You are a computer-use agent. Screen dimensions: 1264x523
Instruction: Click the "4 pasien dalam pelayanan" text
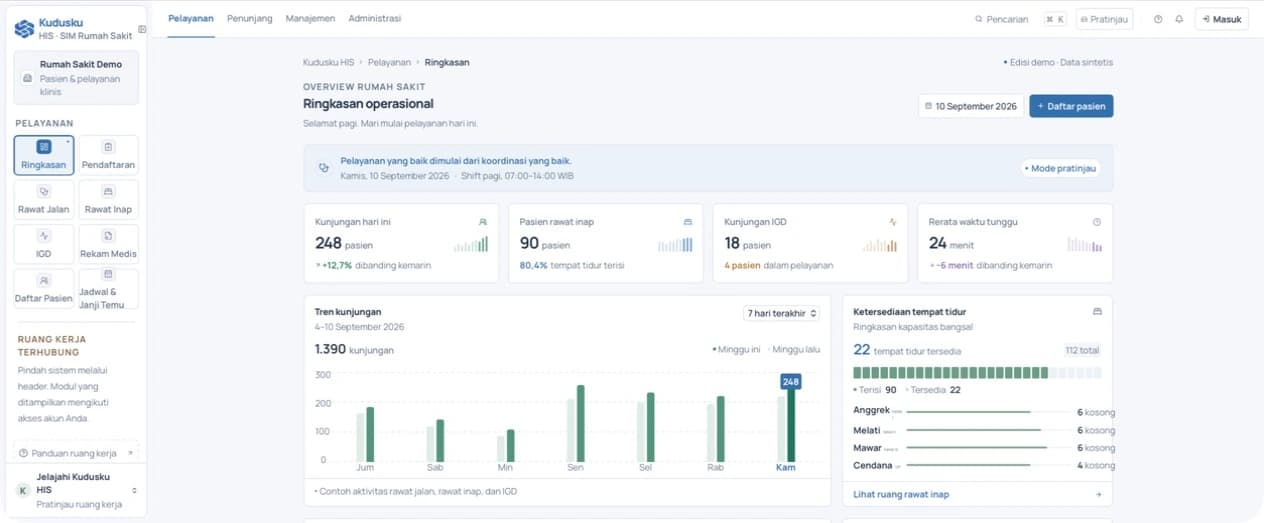779,265
